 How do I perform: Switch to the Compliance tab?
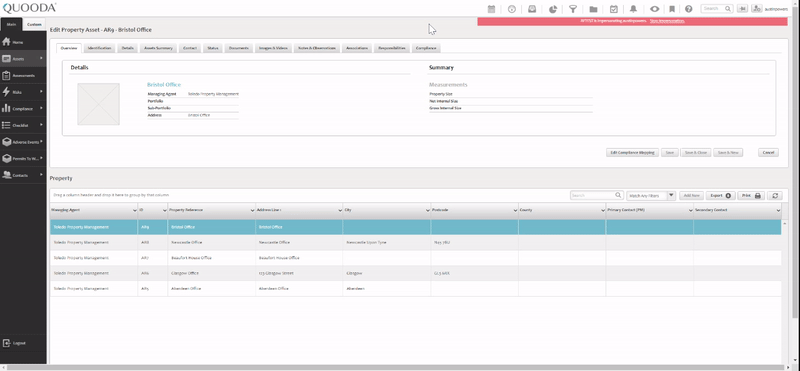tap(426, 48)
